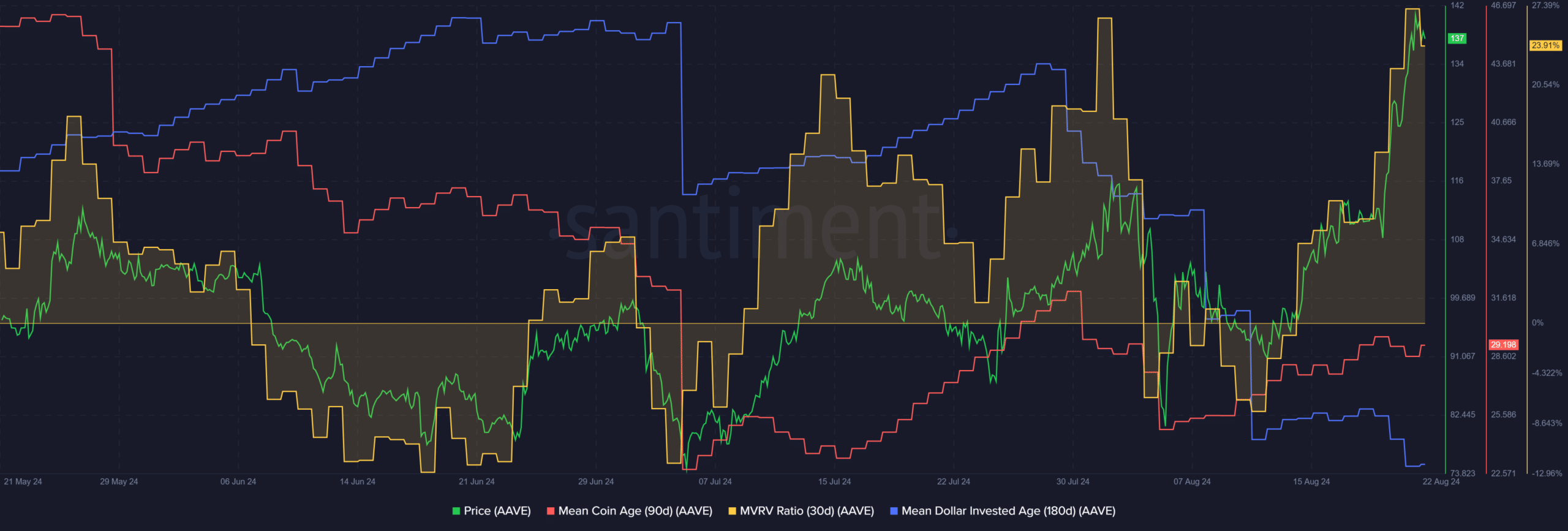Click the 15 Aug 24 date label

[1311, 481]
